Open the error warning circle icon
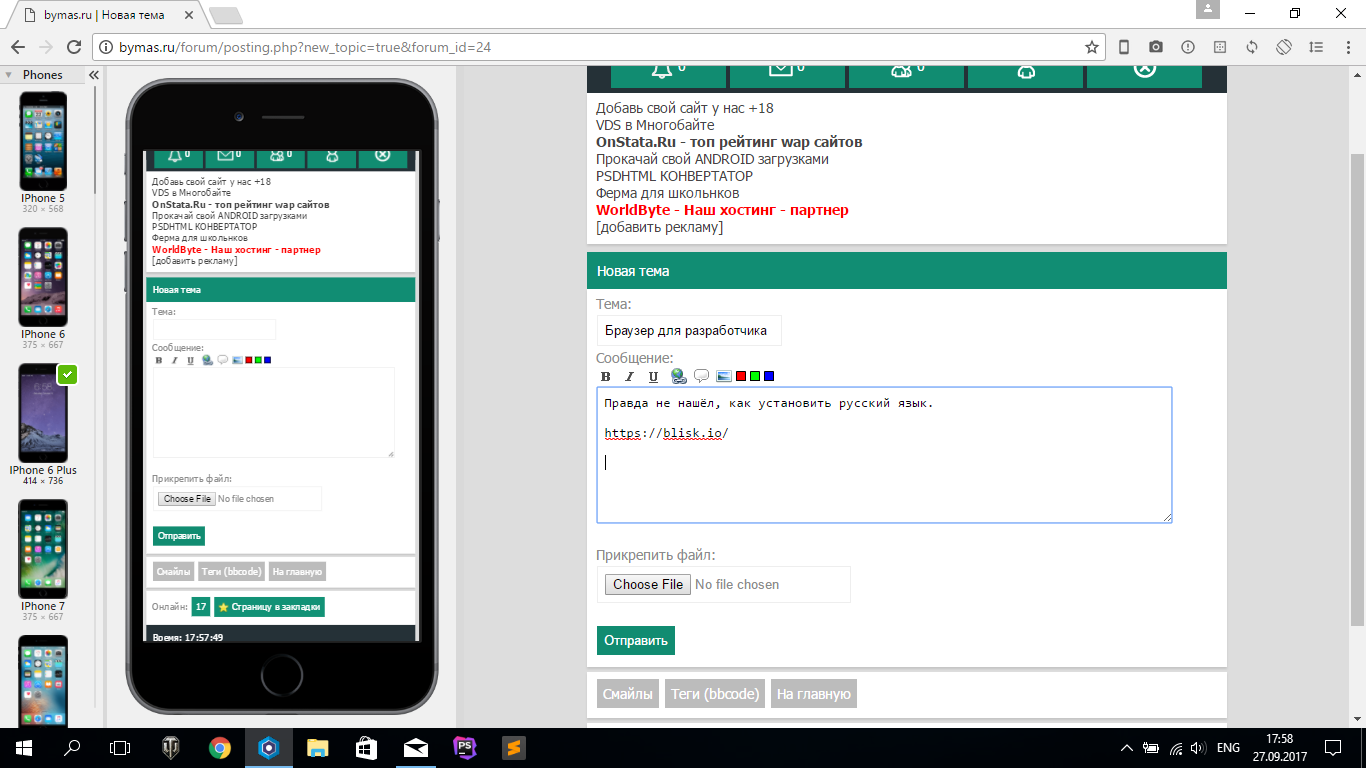Image resolution: width=1366 pixels, height=768 pixels. [x=1187, y=47]
